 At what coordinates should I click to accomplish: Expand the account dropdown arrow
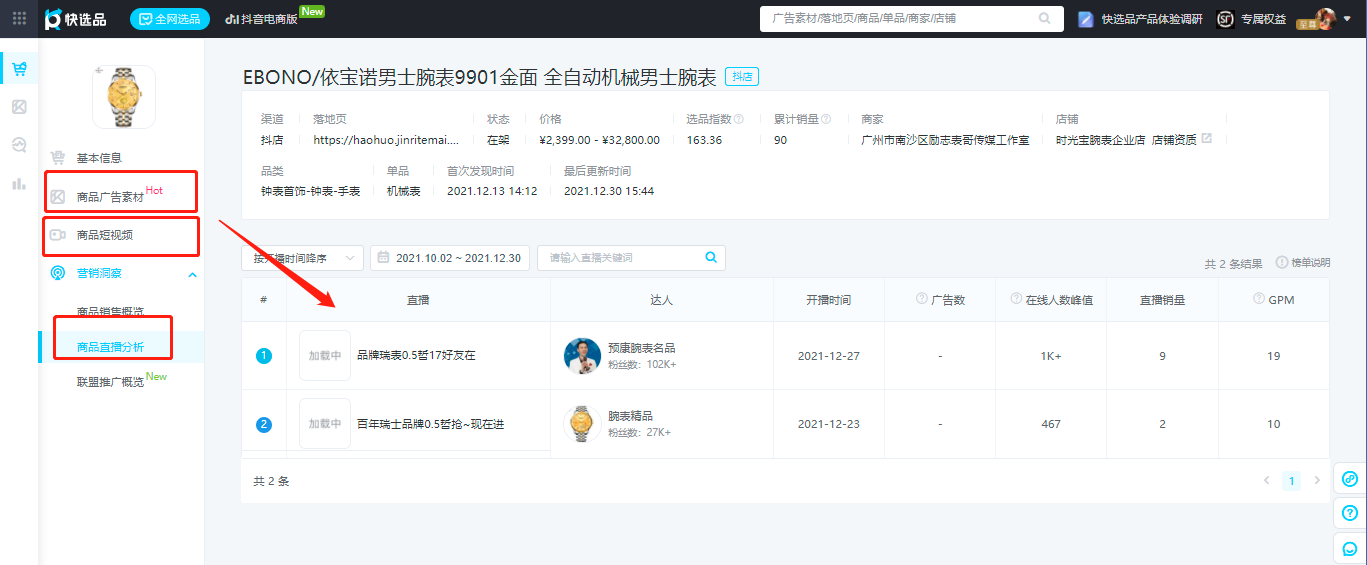point(1349,19)
